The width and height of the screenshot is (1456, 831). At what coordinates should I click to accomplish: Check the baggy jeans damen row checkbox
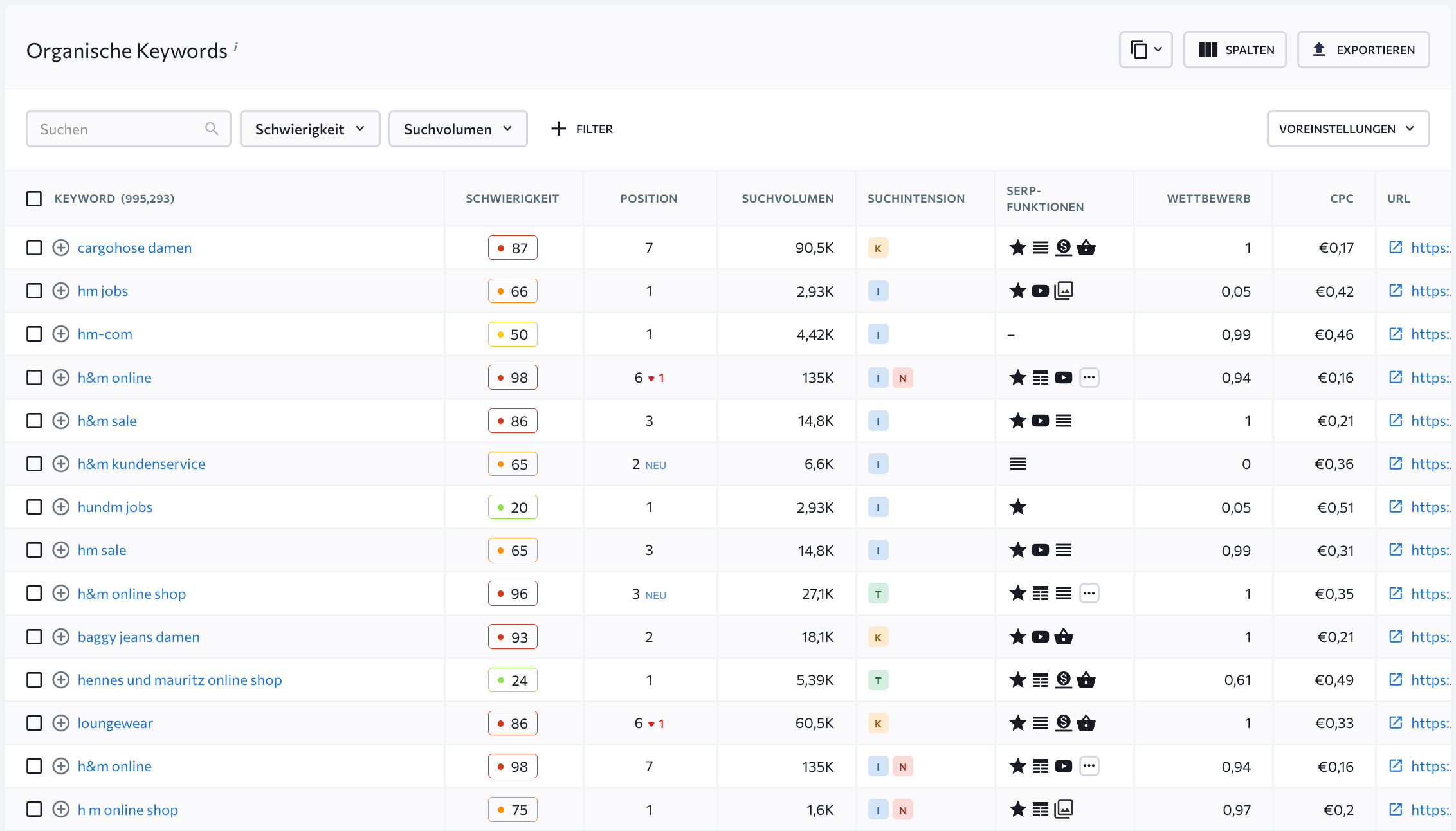pyautogui.click(x=34, y=637)
